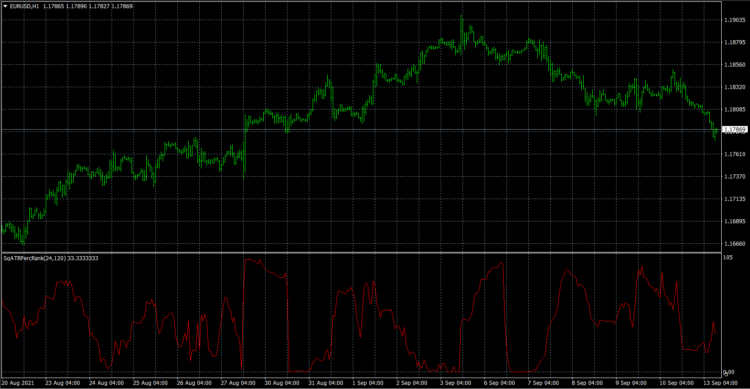Select the 20 Aug 2021 date label

(x=17, y=383)
